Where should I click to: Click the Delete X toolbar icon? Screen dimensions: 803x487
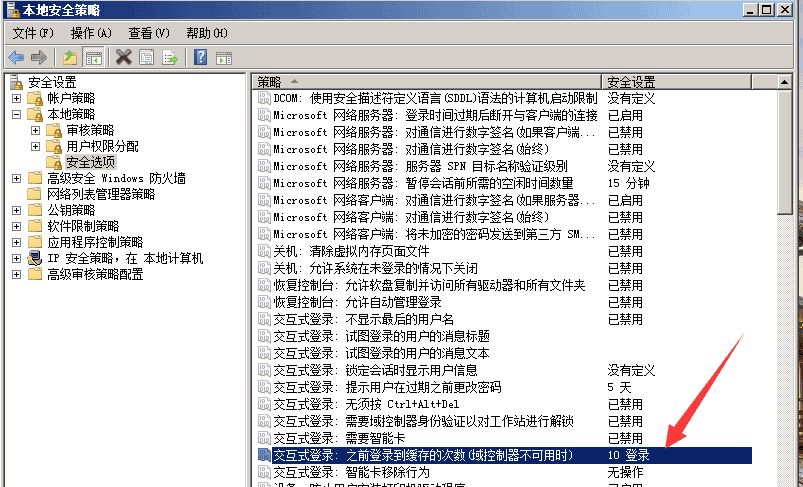point(123,57)
